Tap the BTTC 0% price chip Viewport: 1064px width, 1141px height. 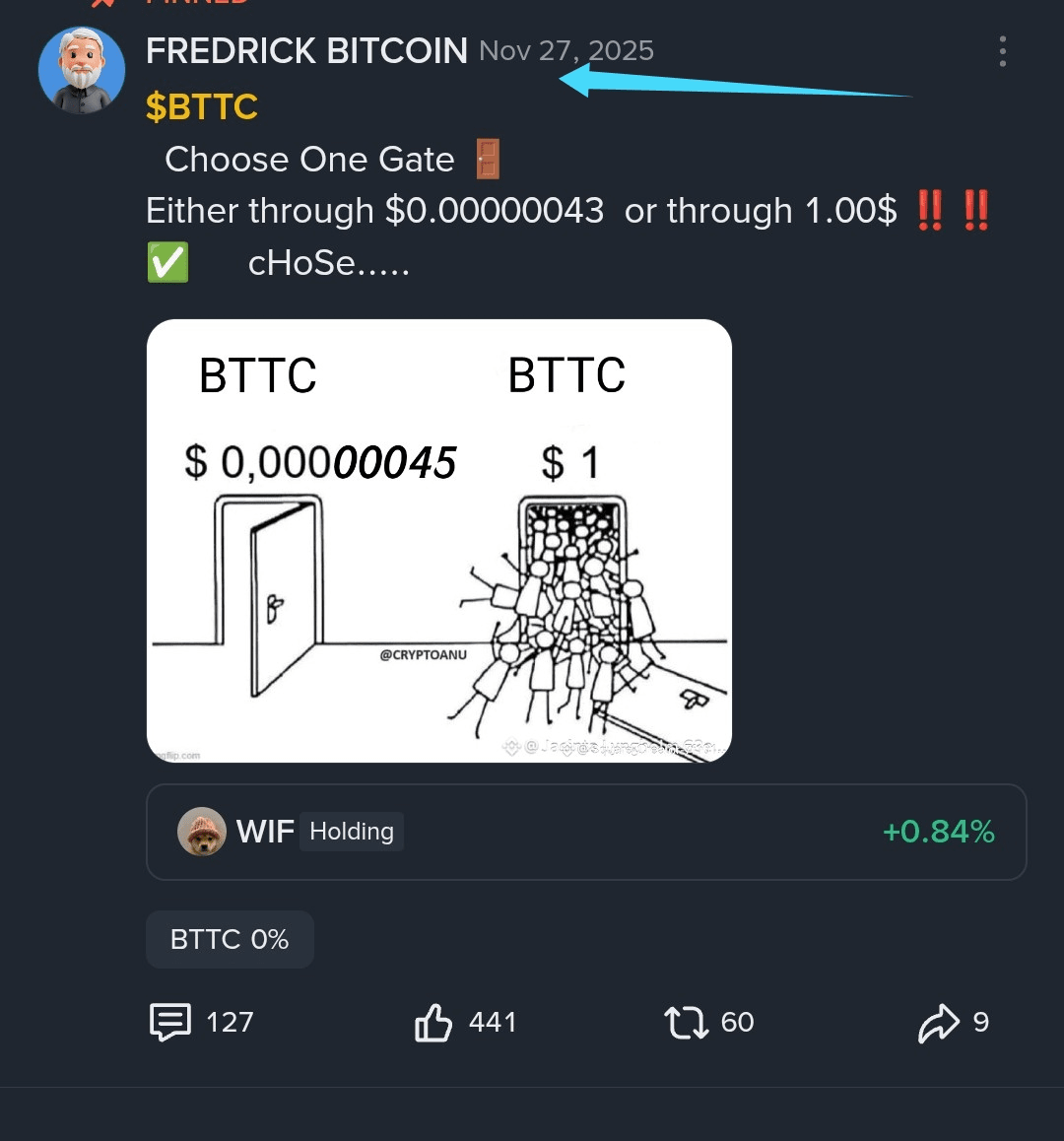(x=230, y=939)
